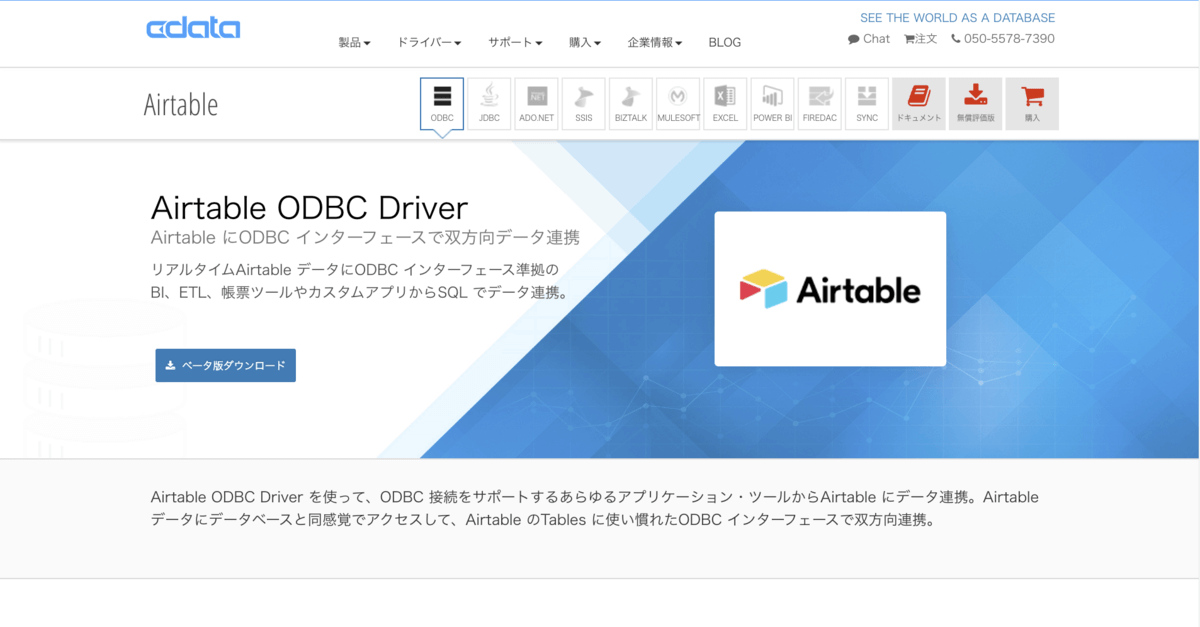Screen dimensions: 1200x627
Task: Open the ADO.NET driver edition
Action: [x=536, y=104]
